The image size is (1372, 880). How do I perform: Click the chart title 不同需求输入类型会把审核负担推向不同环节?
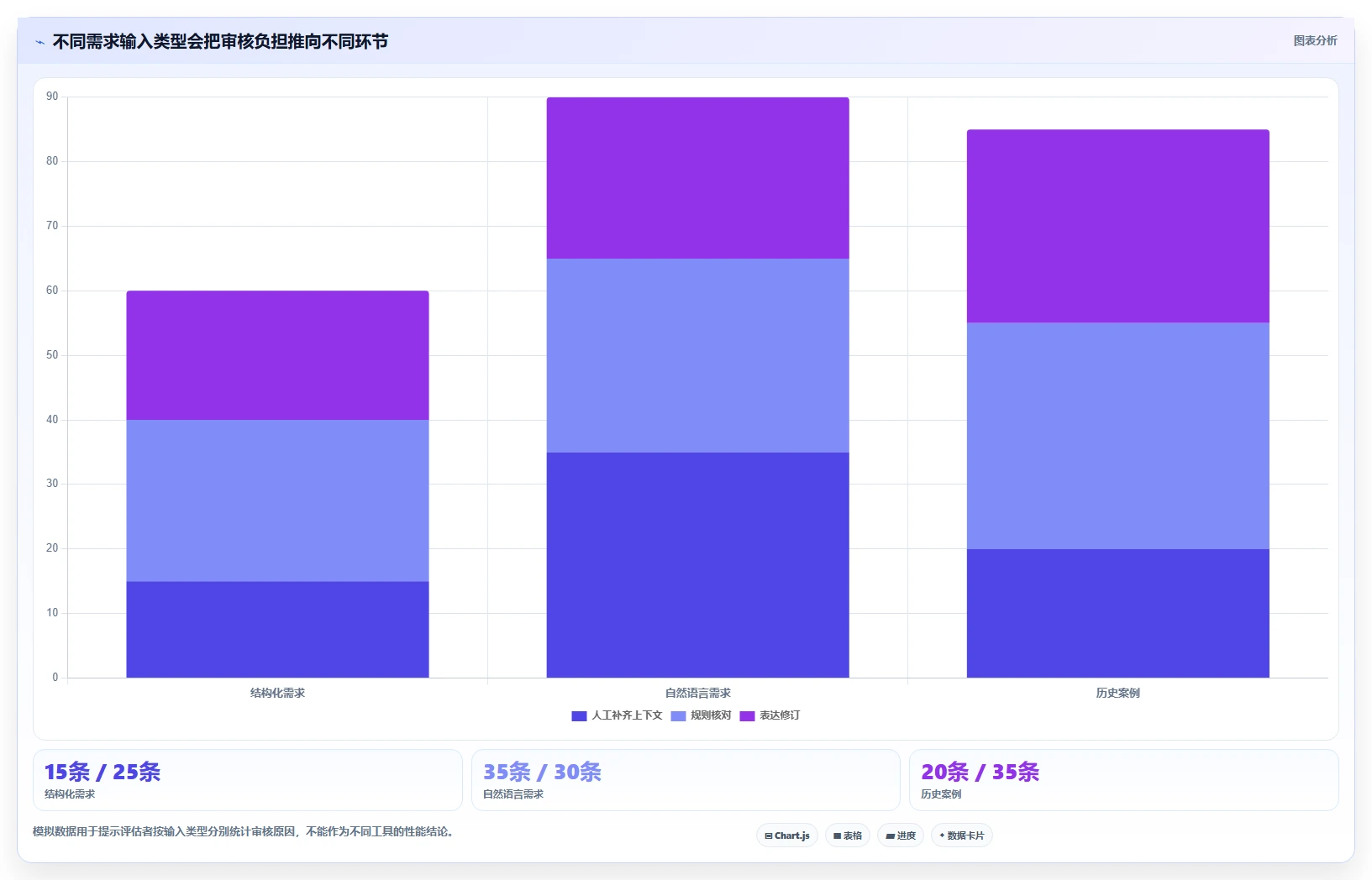click(220, 41)
